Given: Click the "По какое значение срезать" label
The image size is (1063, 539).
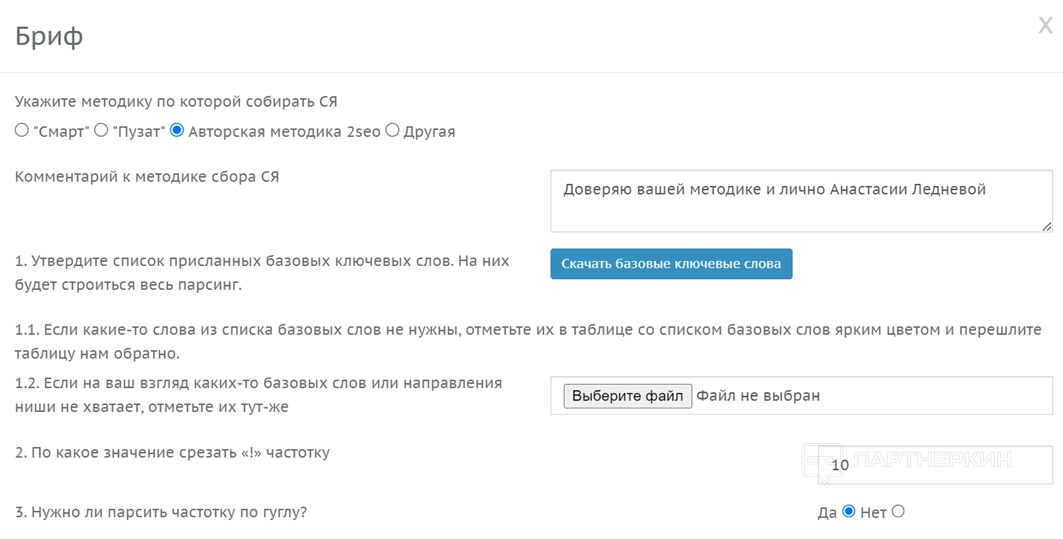Looking at the screenshot, I should (x=172, y=452).
